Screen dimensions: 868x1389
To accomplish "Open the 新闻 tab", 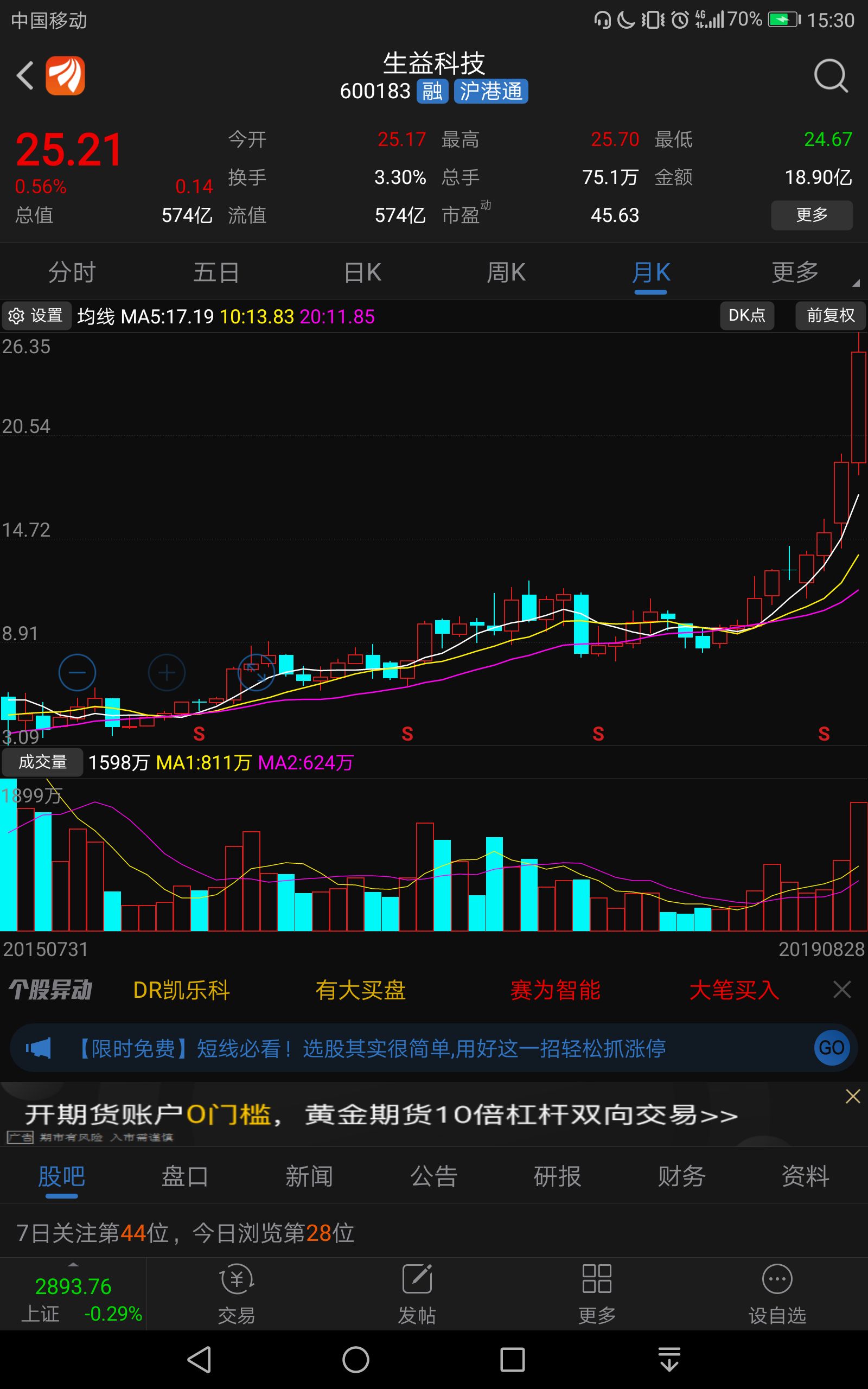I will (x=309, y=1177).
